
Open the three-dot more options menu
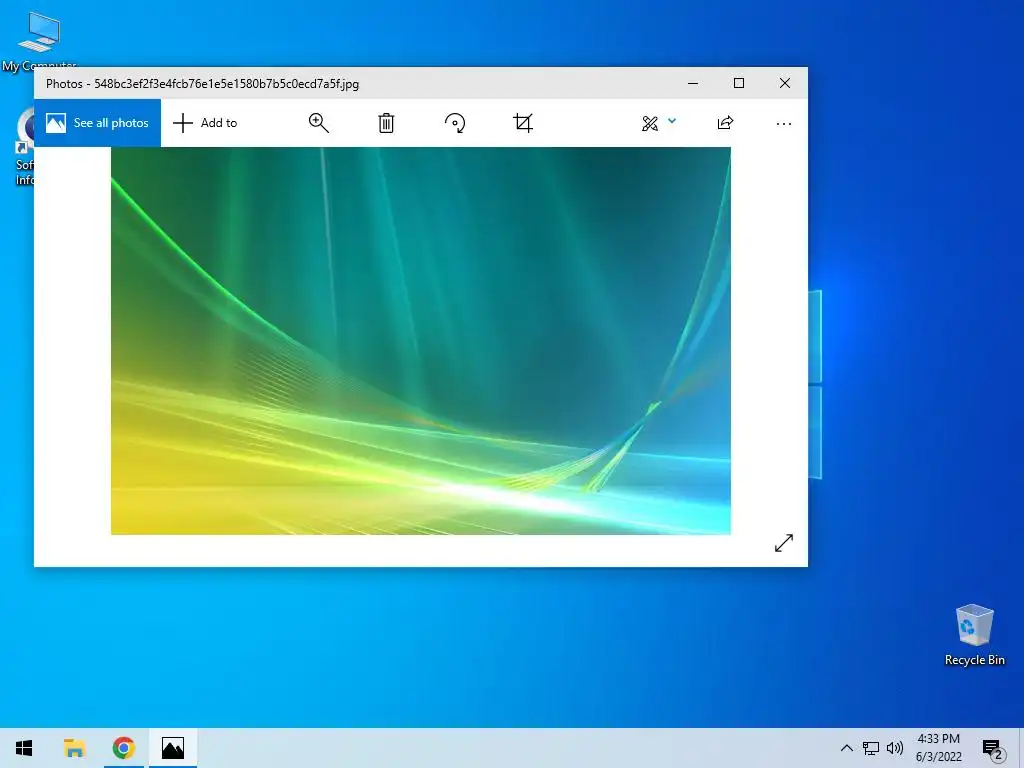point(784,123)
